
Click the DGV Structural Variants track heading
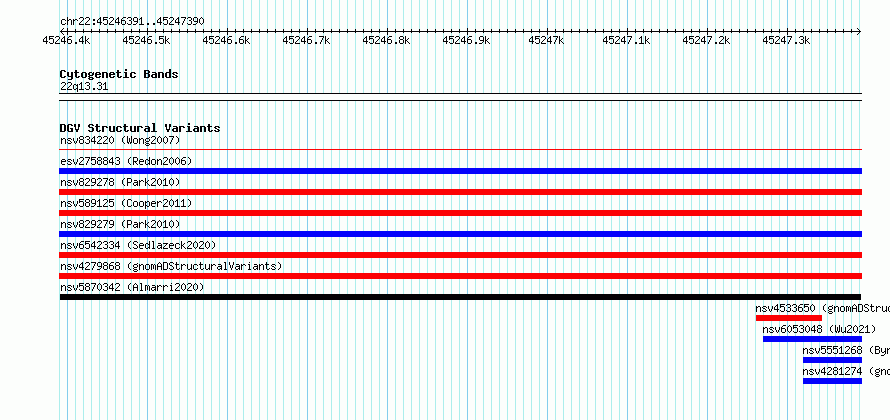140,128
